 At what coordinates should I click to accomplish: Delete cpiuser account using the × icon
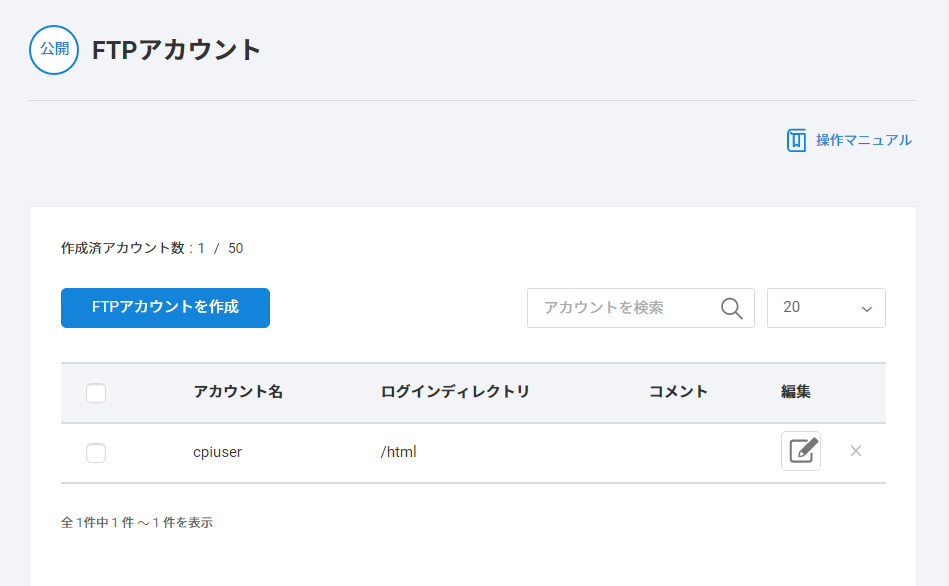coord(856,451)
